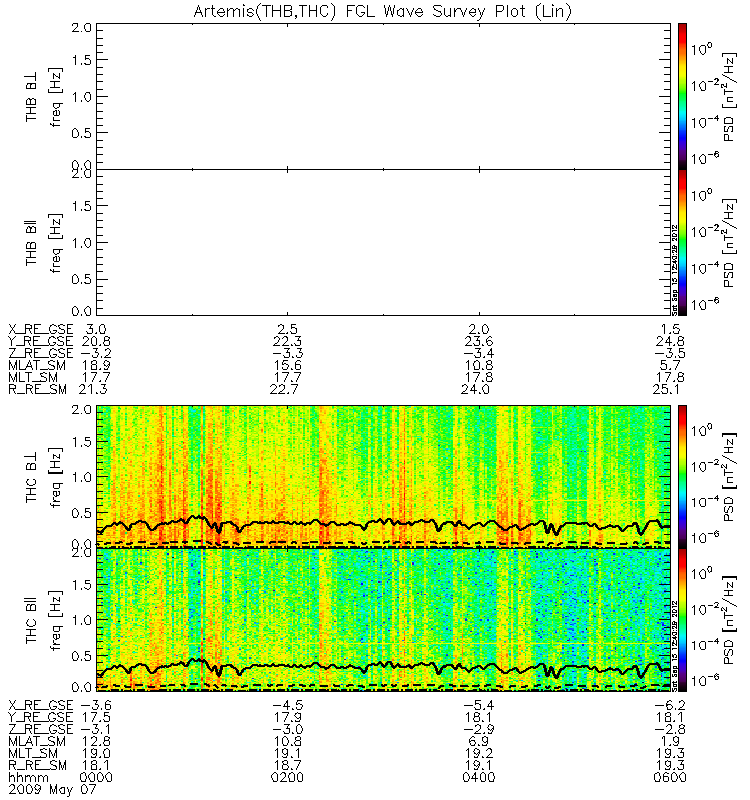Select the THC B⊥ color bar
Screen dimensions: 750x800
coord(682,477)
